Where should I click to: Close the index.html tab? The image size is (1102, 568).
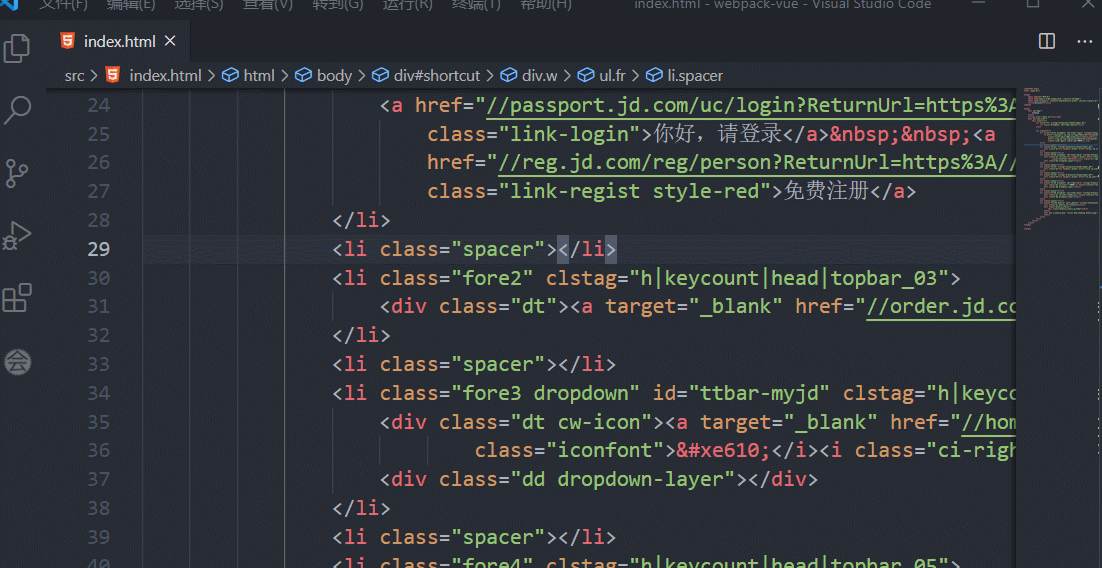click(171, 41)
